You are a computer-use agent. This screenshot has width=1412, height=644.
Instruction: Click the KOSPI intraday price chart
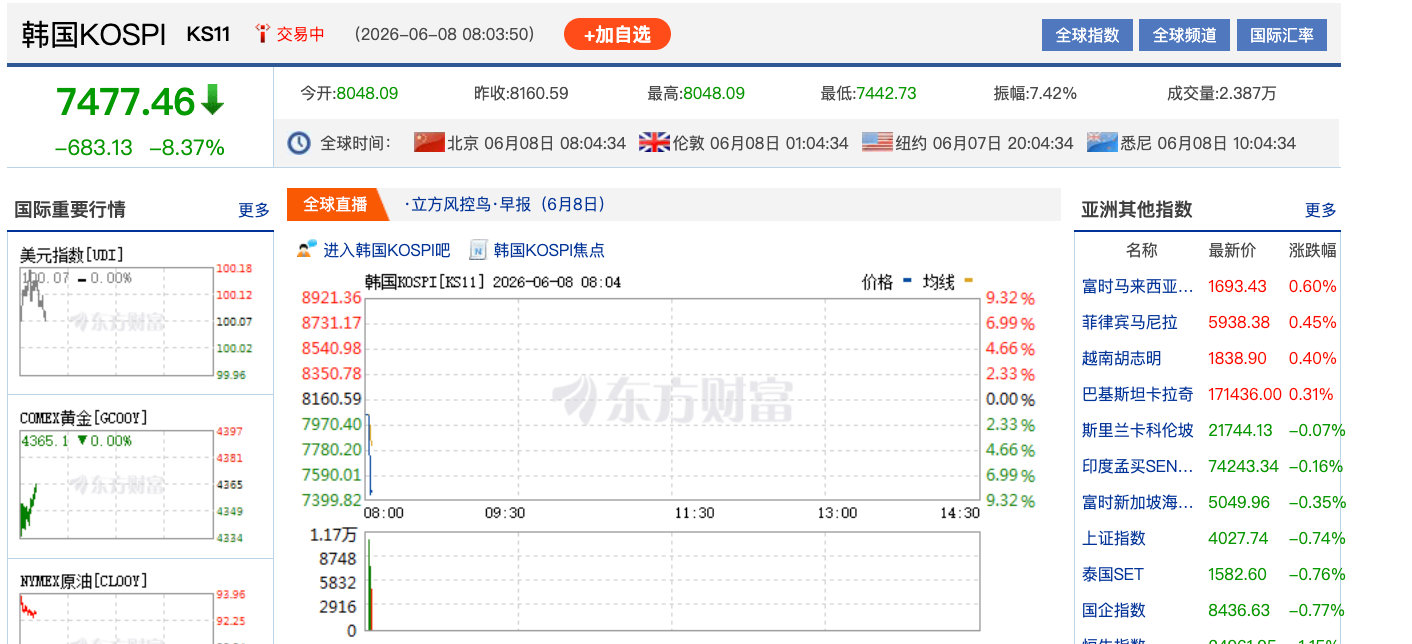pyautogui.click(x=673, y=399)
